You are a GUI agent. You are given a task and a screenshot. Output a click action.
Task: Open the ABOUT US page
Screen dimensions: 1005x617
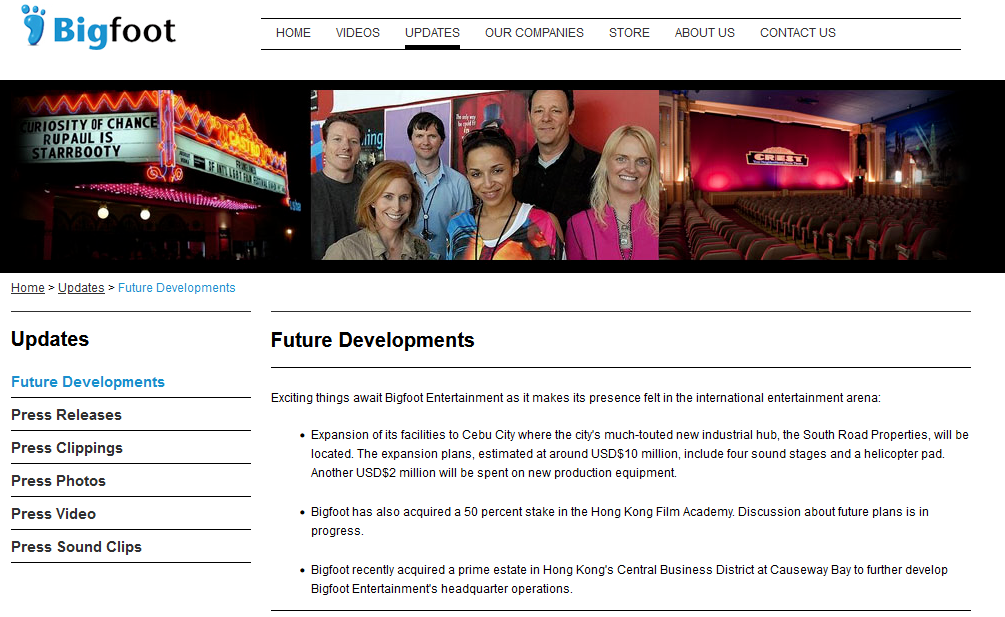[704, 33]
